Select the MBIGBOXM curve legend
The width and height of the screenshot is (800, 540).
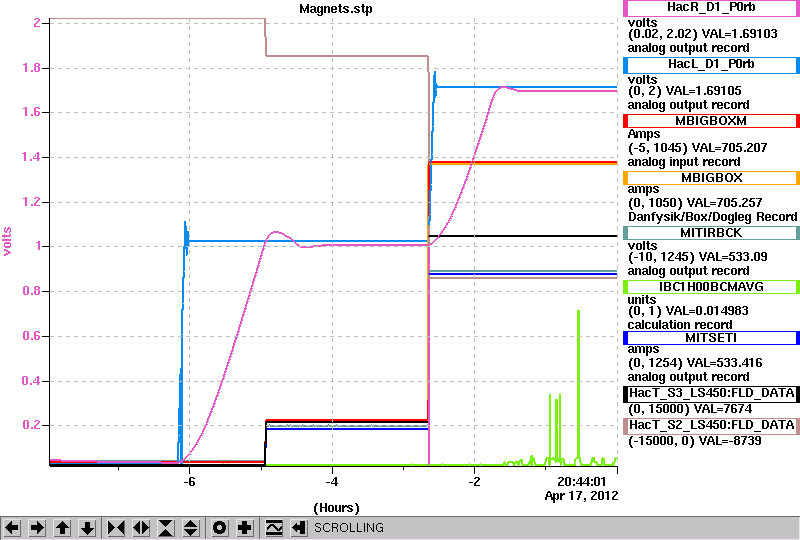[711, 121]
